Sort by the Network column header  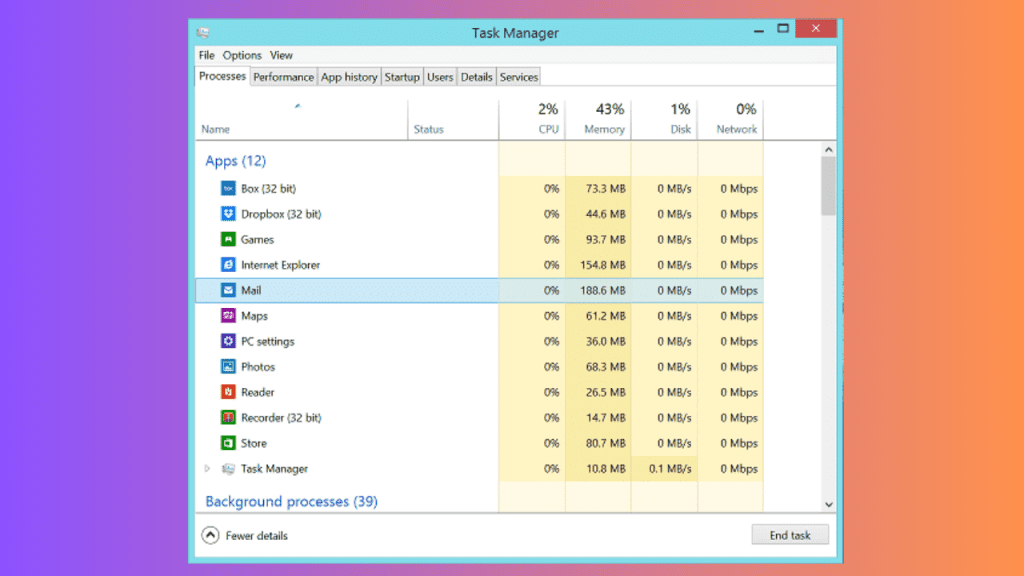point(730,120)
